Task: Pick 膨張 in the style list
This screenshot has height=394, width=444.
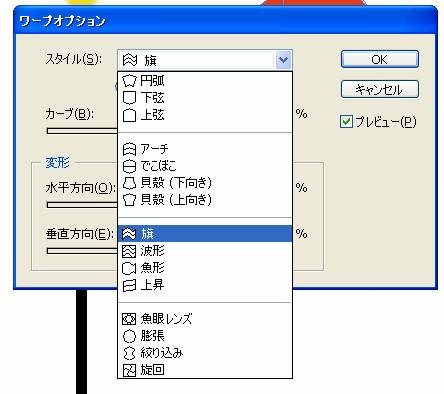Action: [205, 336]
